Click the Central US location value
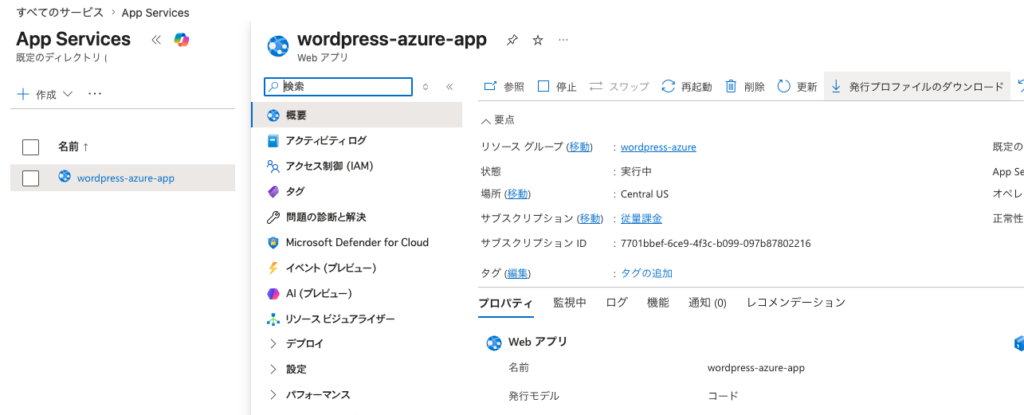 645,194
